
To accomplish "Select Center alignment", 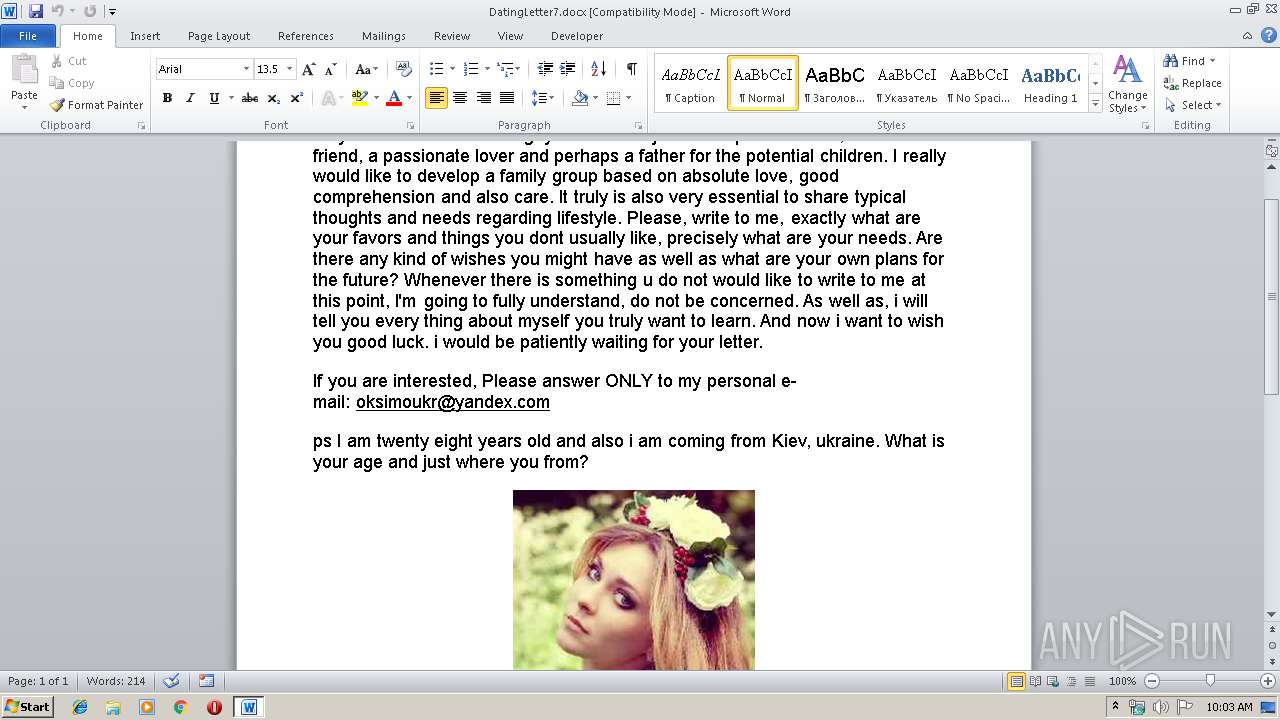I will pyautogui.click(x=460, y=98).
